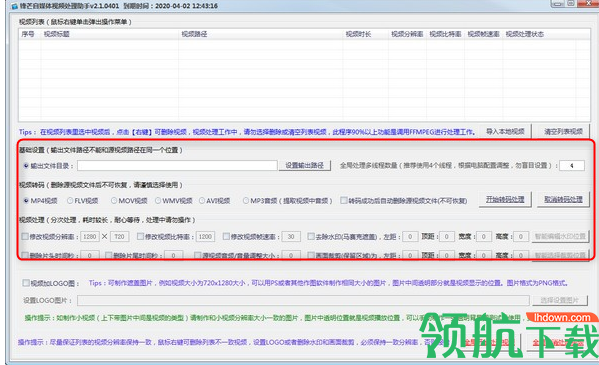Enable the 去除水印 mosaic checkbox
This screenshot has width=599, height=365.
pos(311,237)
